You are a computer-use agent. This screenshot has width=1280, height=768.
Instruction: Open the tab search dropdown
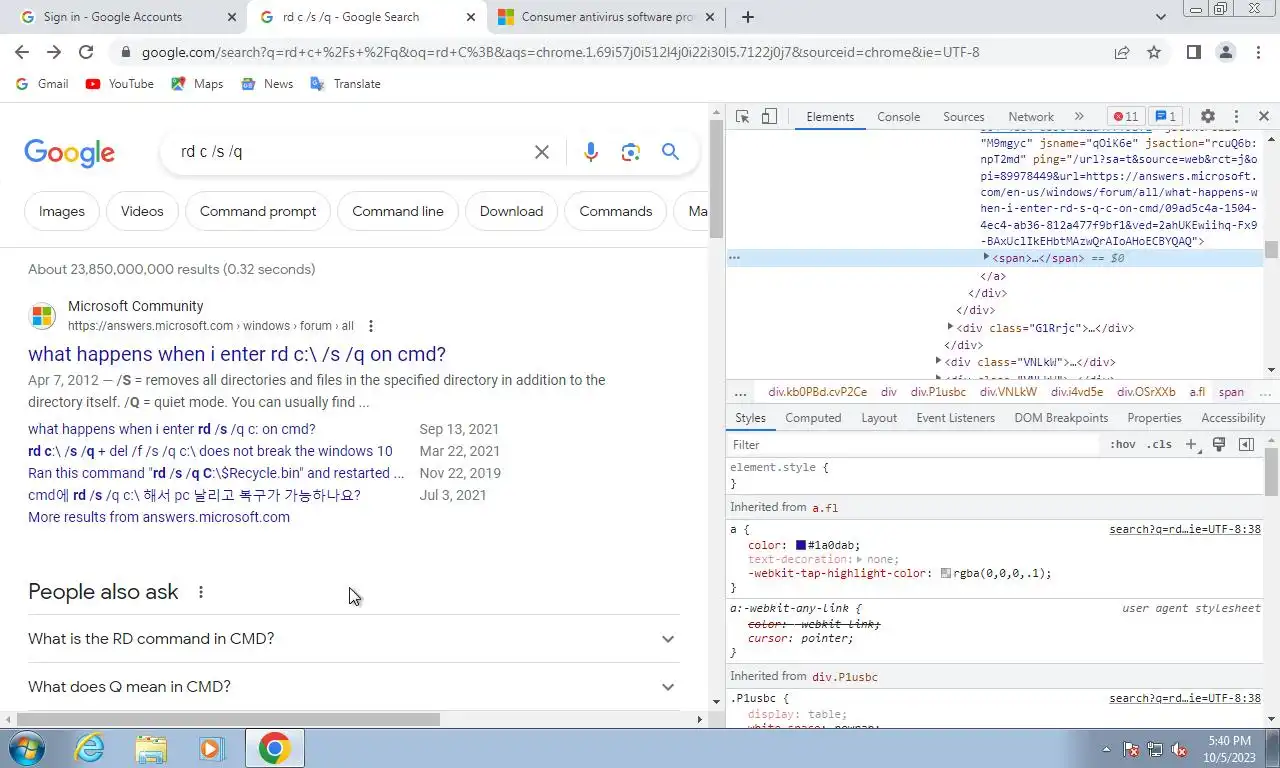pos(1161,17)
